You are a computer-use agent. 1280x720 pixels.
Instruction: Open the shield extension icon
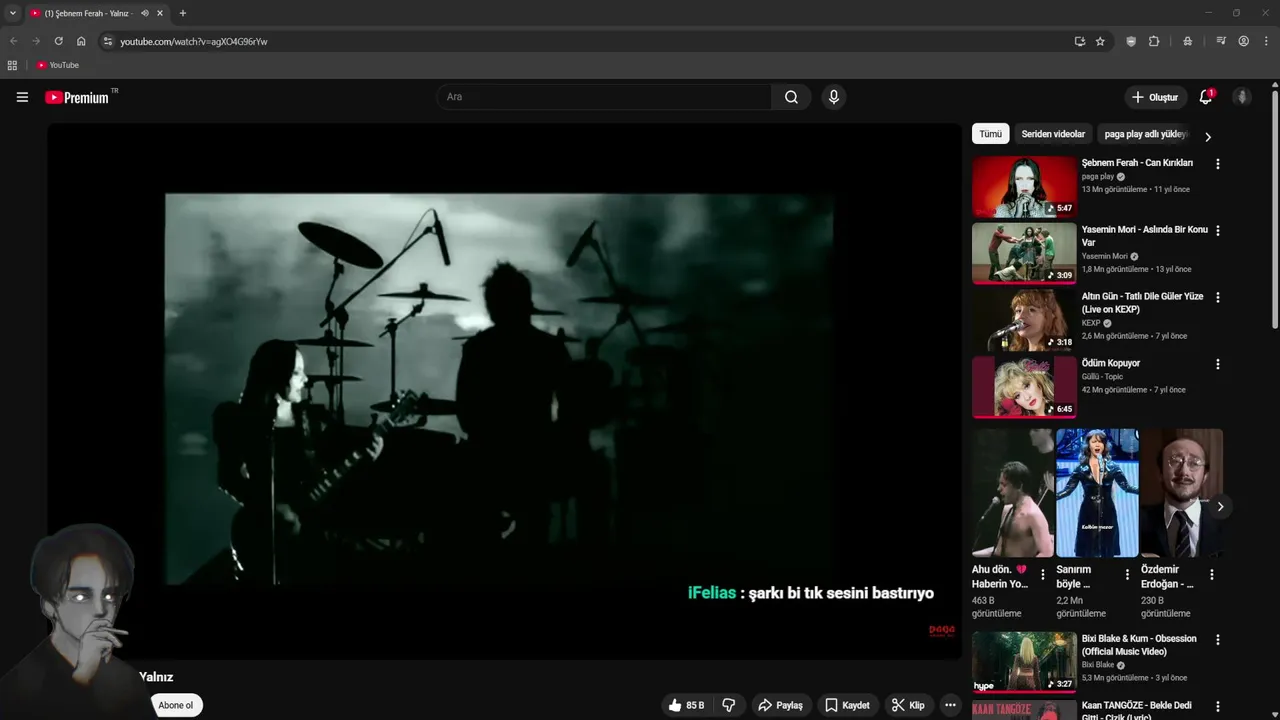tap(1131, 41)
